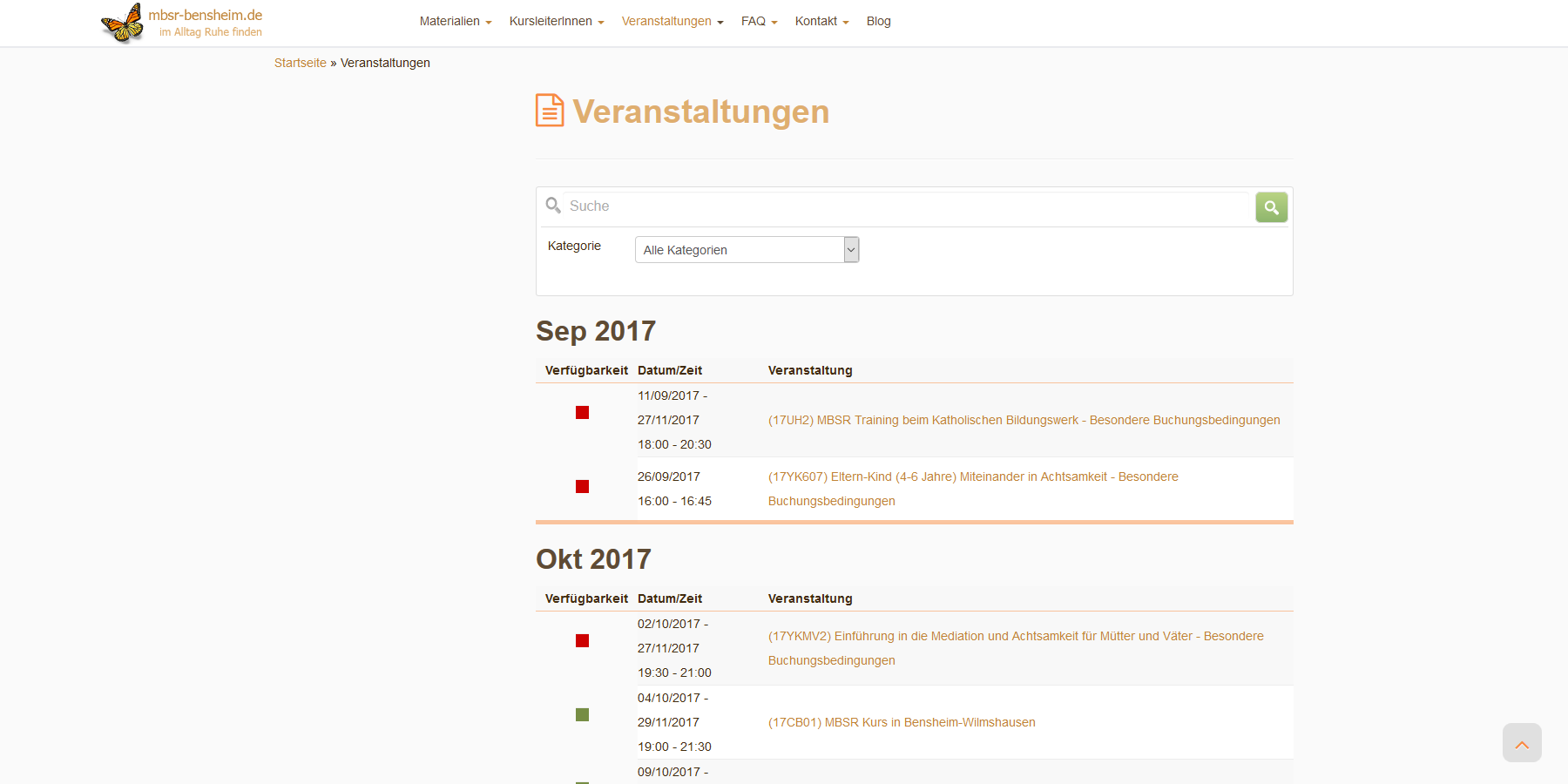Go to the Blog page
Viewport: 1568px width, 784px height.
[878, 21]
